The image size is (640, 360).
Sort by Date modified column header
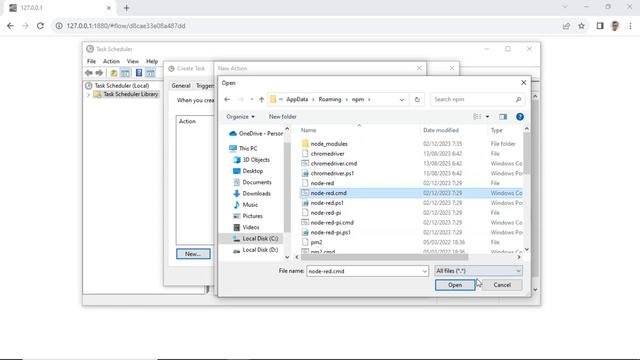(x=441, y=130)
